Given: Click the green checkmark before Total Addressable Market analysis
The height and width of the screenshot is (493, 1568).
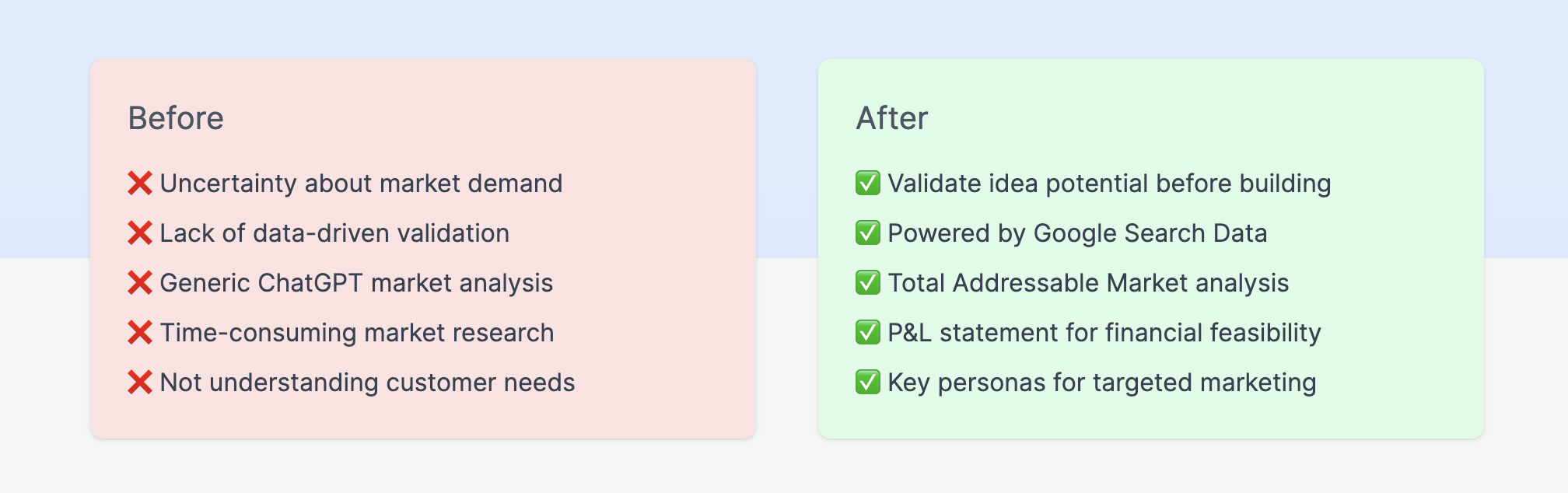Looking at the screenshot, I should point(868,283).
